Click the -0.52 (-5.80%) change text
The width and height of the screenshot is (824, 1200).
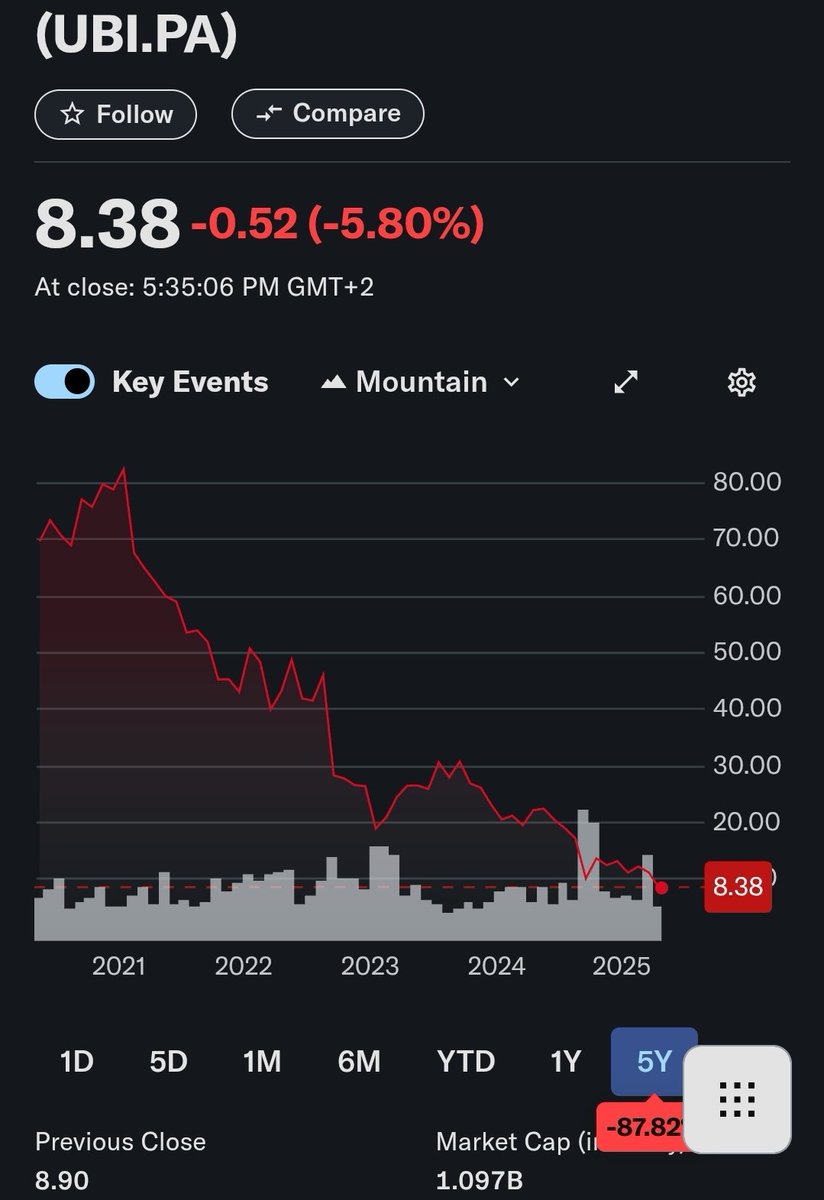338,224
